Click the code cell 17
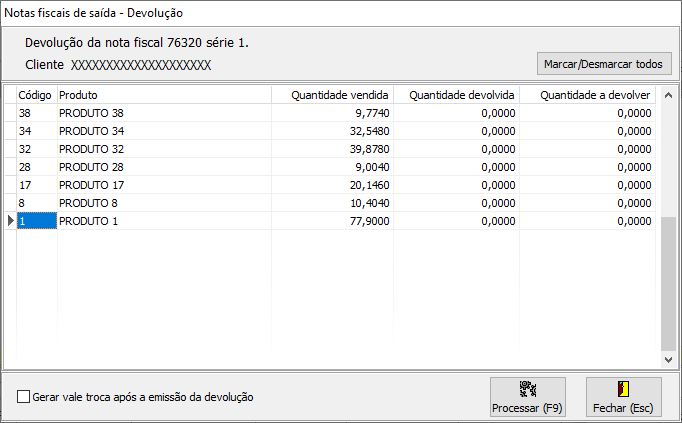 [37, 185]
